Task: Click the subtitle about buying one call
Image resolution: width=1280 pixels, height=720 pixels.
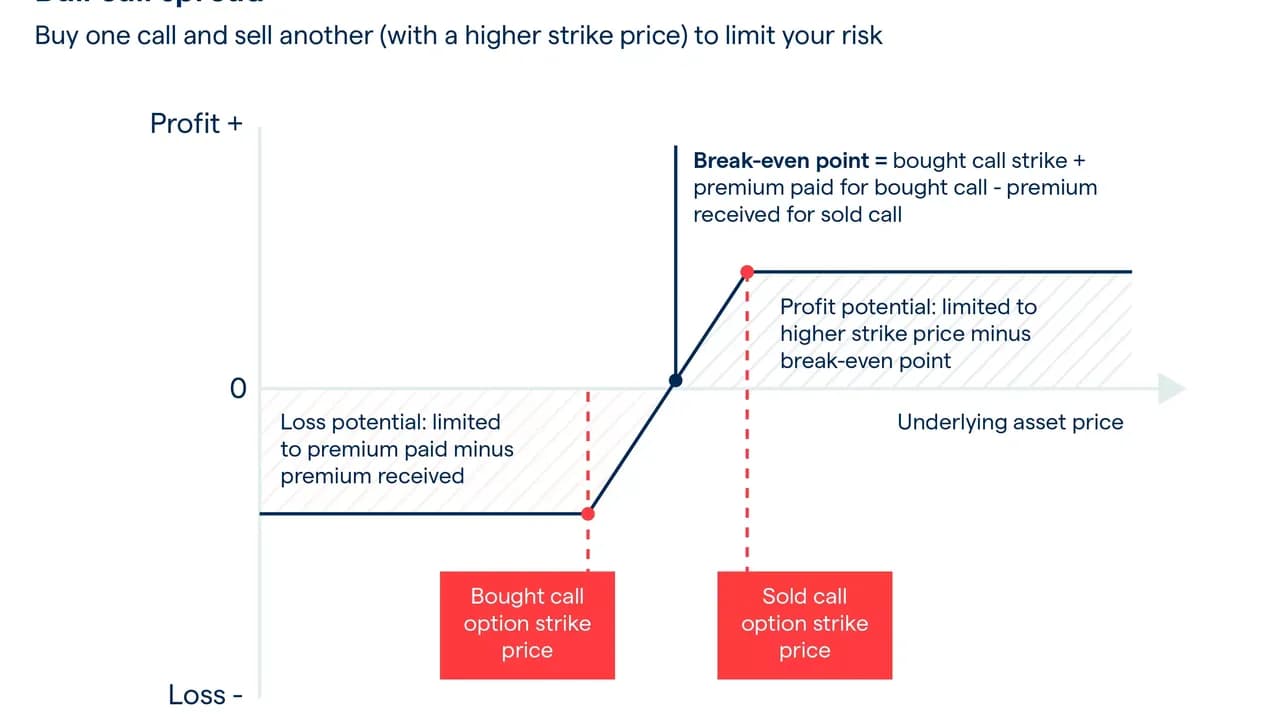Action: pos(459,36)
